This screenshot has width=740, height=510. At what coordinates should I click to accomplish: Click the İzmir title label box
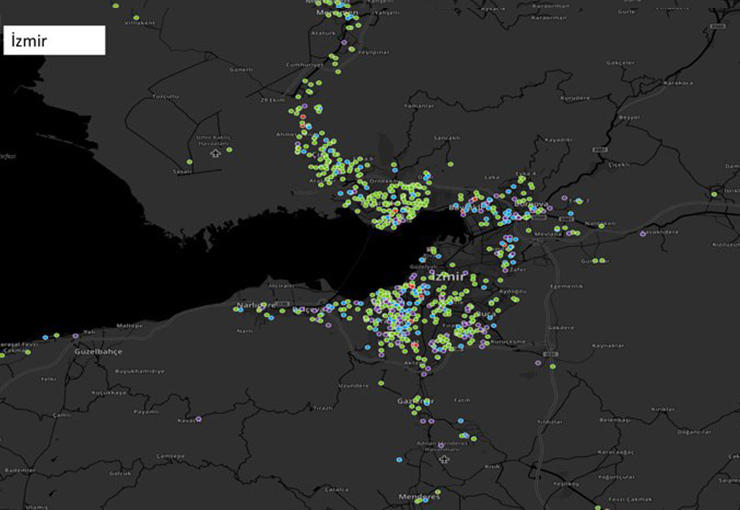pyautogui.click(x=54, y=40)
